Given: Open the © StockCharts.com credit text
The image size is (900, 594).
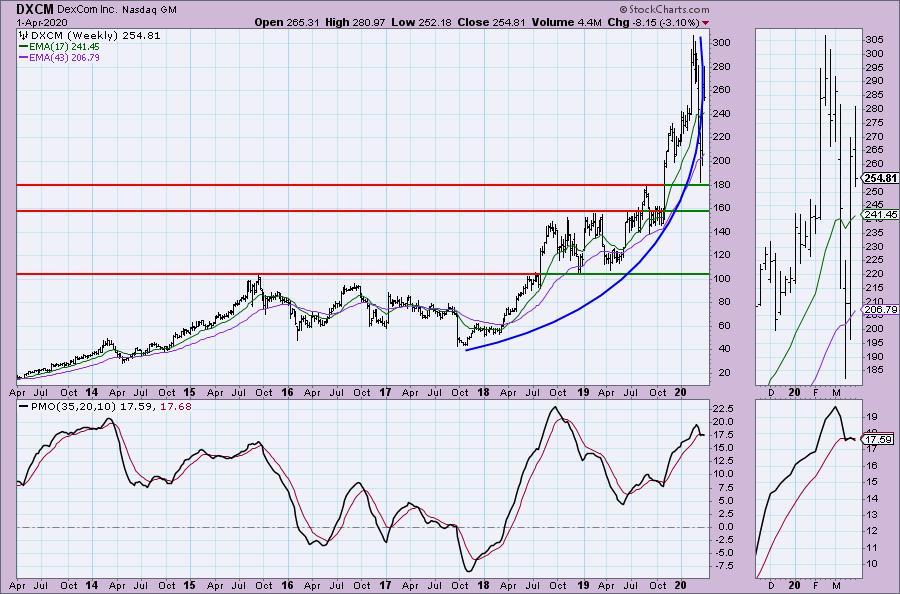Looking at the screenshot, I should click(x=664, y=9).
